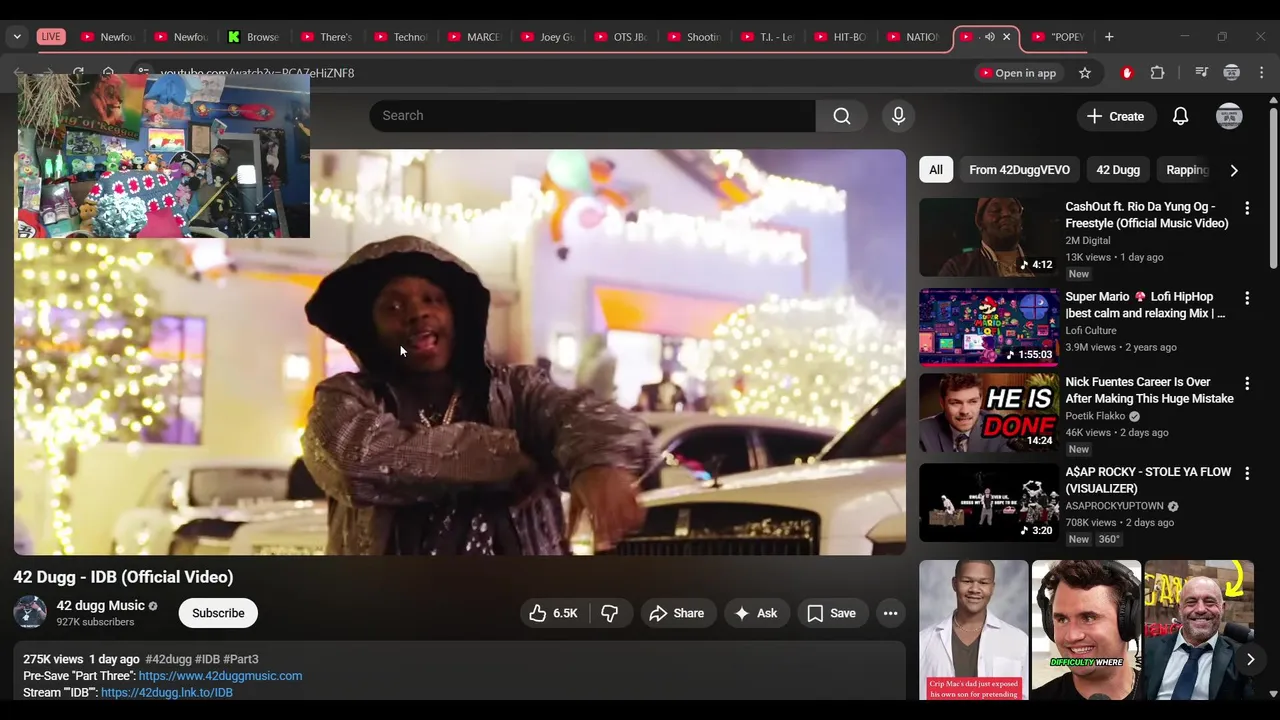Image resolution: width=1280 pixels, height=720 pixels.
Task: Select the 42 Dugg filter chip
Action: [1118, 170]
